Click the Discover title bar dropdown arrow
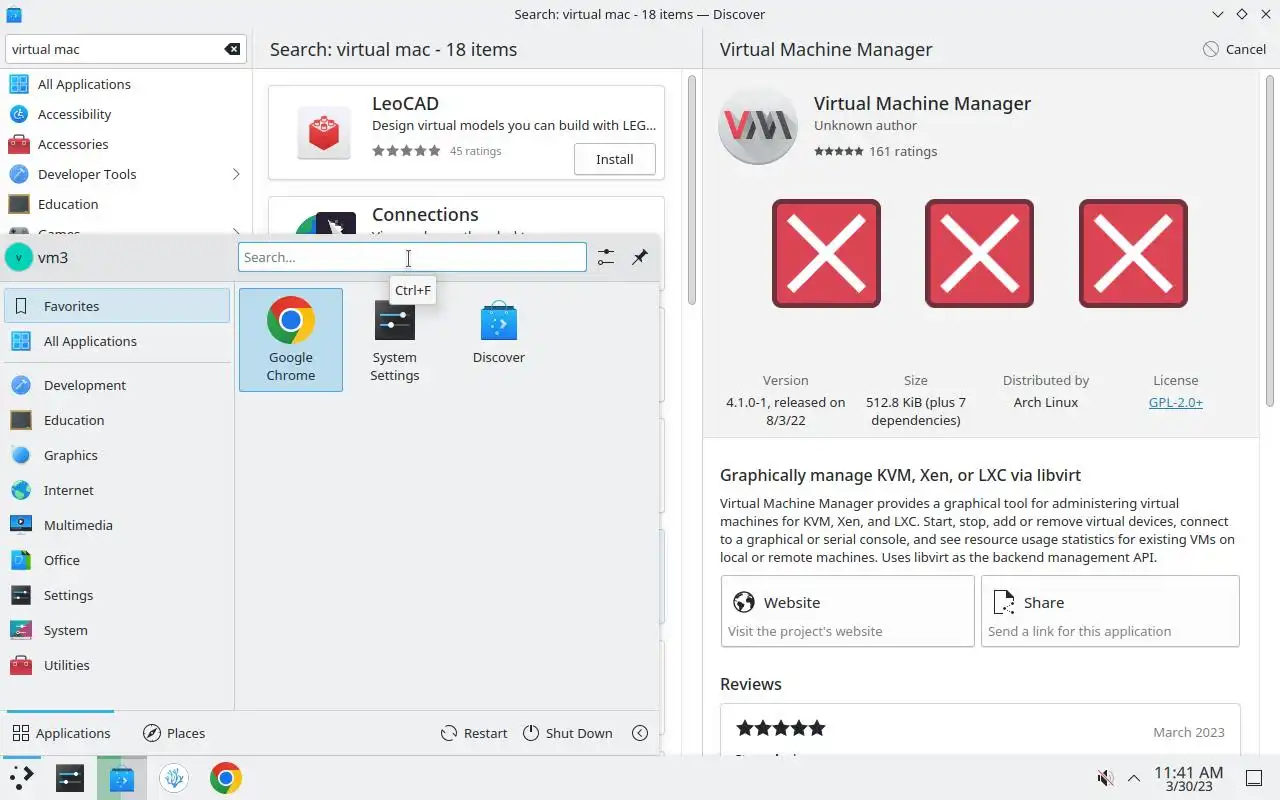This screenshot has width=1280, height=800. (1217, 14)
